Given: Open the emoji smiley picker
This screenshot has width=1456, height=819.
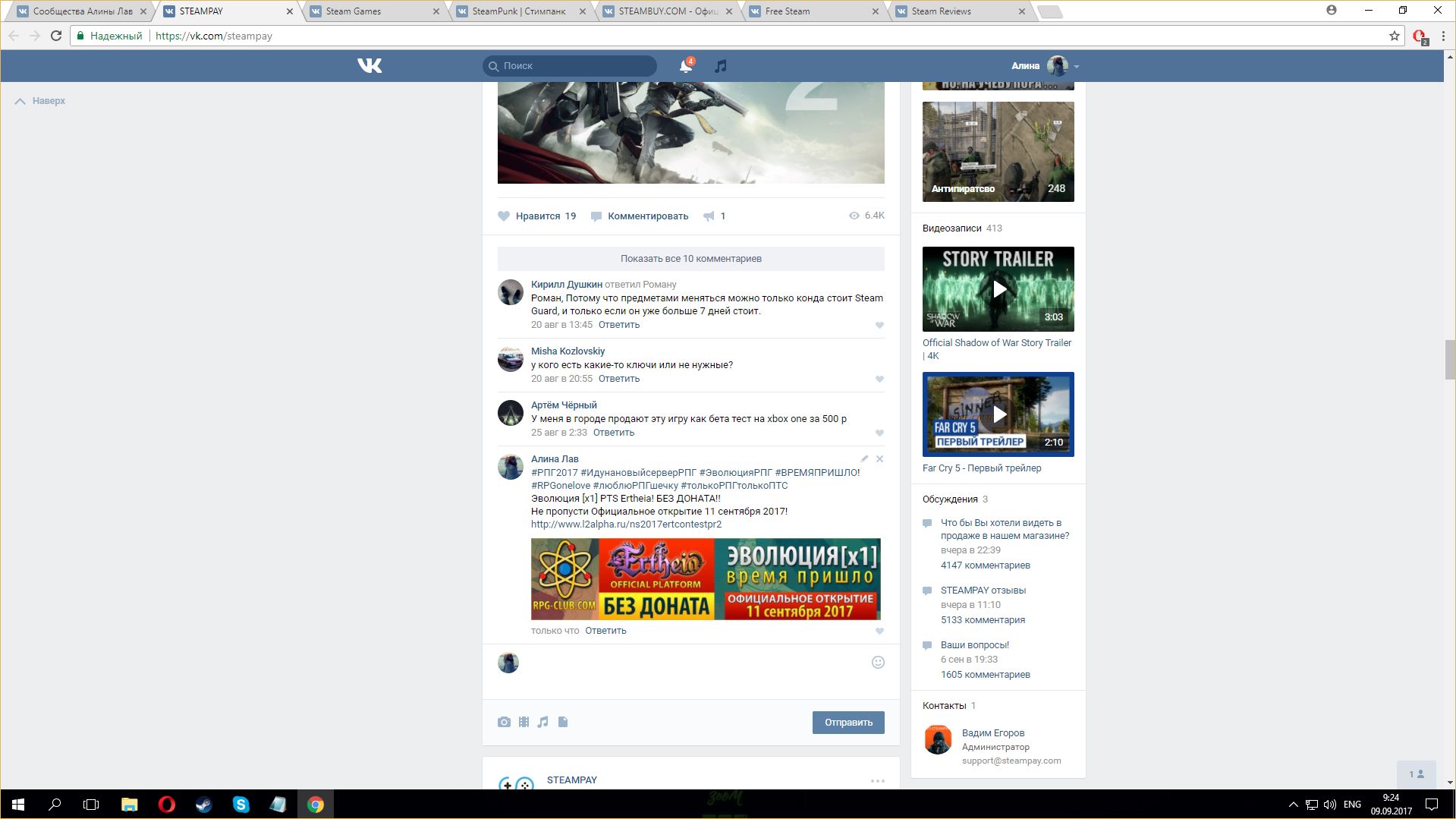Looking at the screenshot, I should (878, 663).
